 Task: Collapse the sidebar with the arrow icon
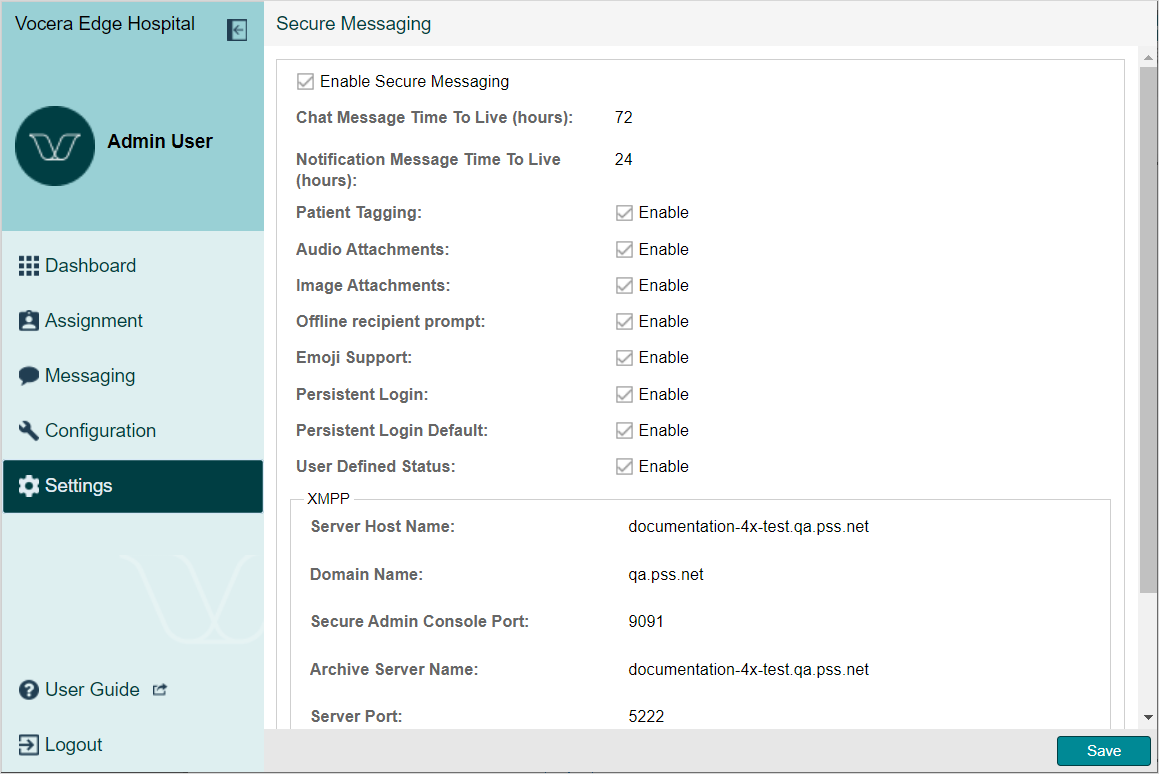click(237, 30)
